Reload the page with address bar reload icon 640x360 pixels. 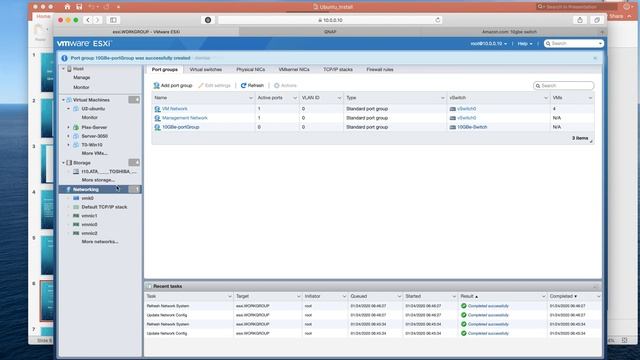tap(438, 20)
